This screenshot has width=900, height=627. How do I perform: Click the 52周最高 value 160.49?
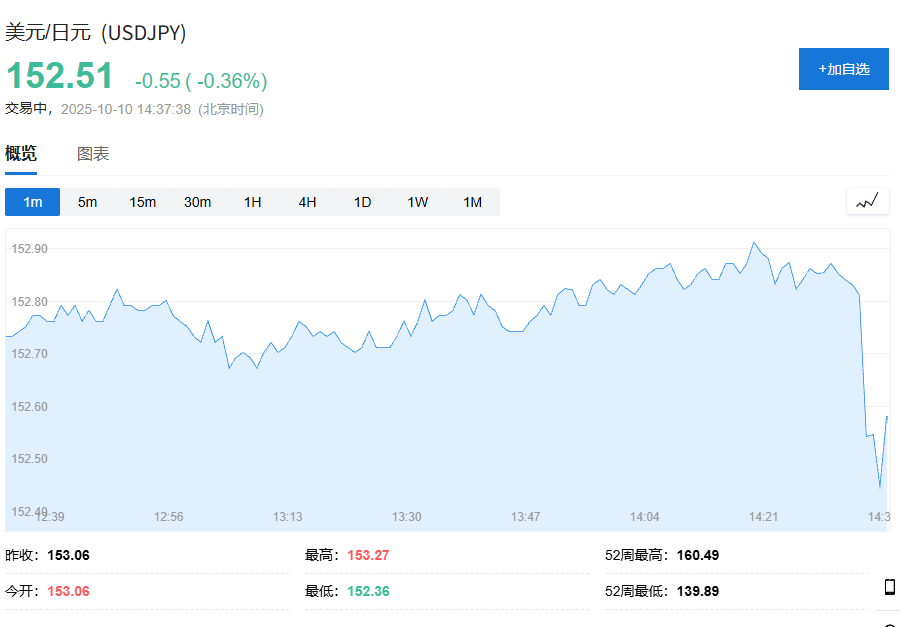pyautogui.click(x=698, y=555)
